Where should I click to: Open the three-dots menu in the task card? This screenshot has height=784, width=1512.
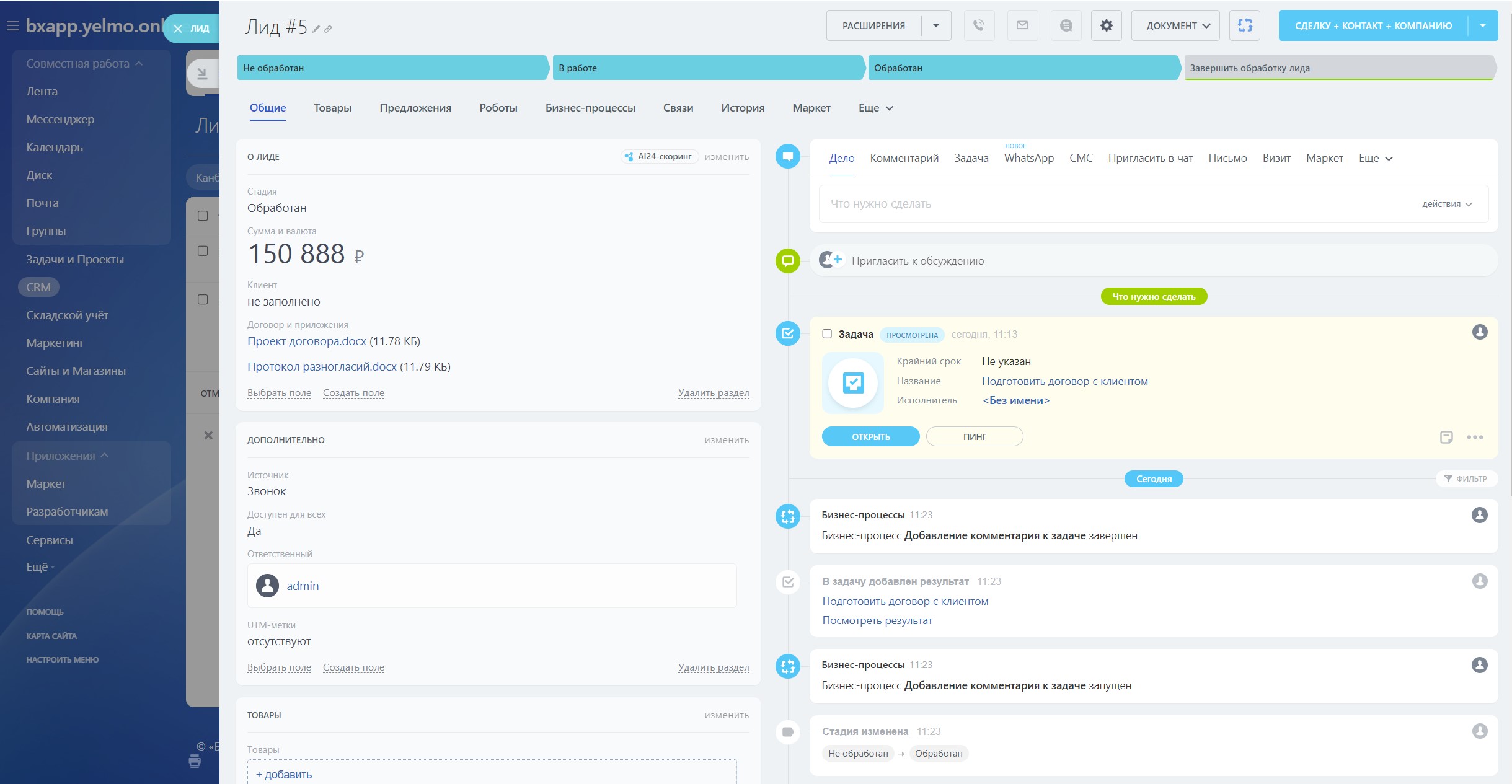(1475, 437)
